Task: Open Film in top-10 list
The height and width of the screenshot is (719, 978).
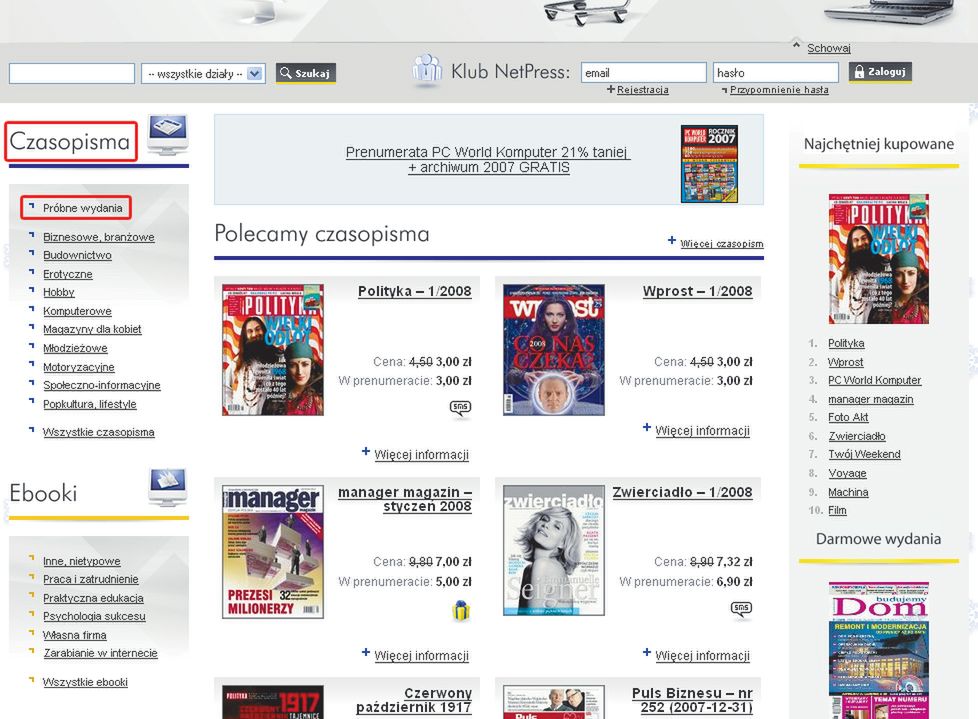Action: [x=838, y=510]
